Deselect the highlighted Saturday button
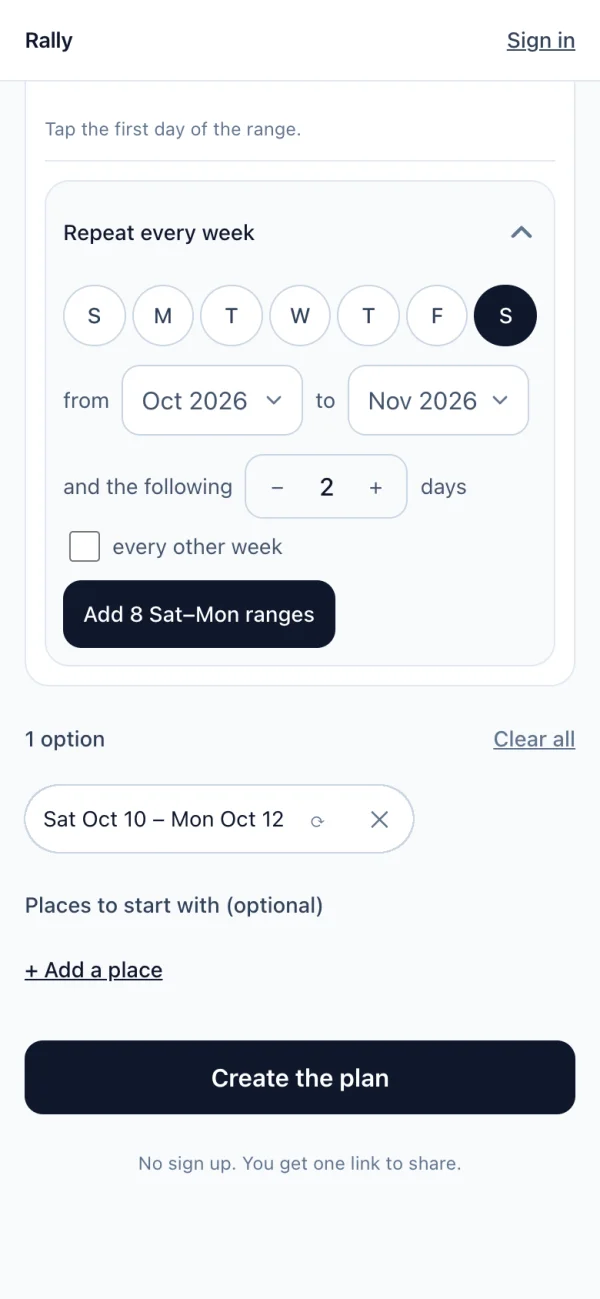 [x=505, y=316]
